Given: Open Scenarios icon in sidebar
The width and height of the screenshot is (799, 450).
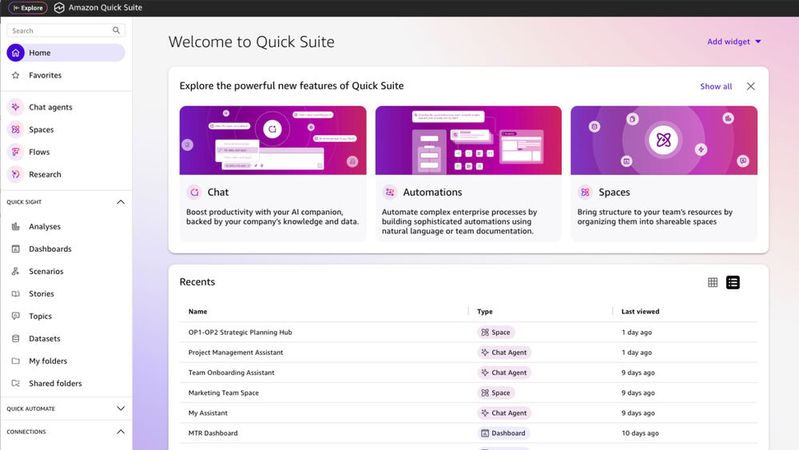Looking at the screenshot, I should pyautogui.click(x=15, y=271).
